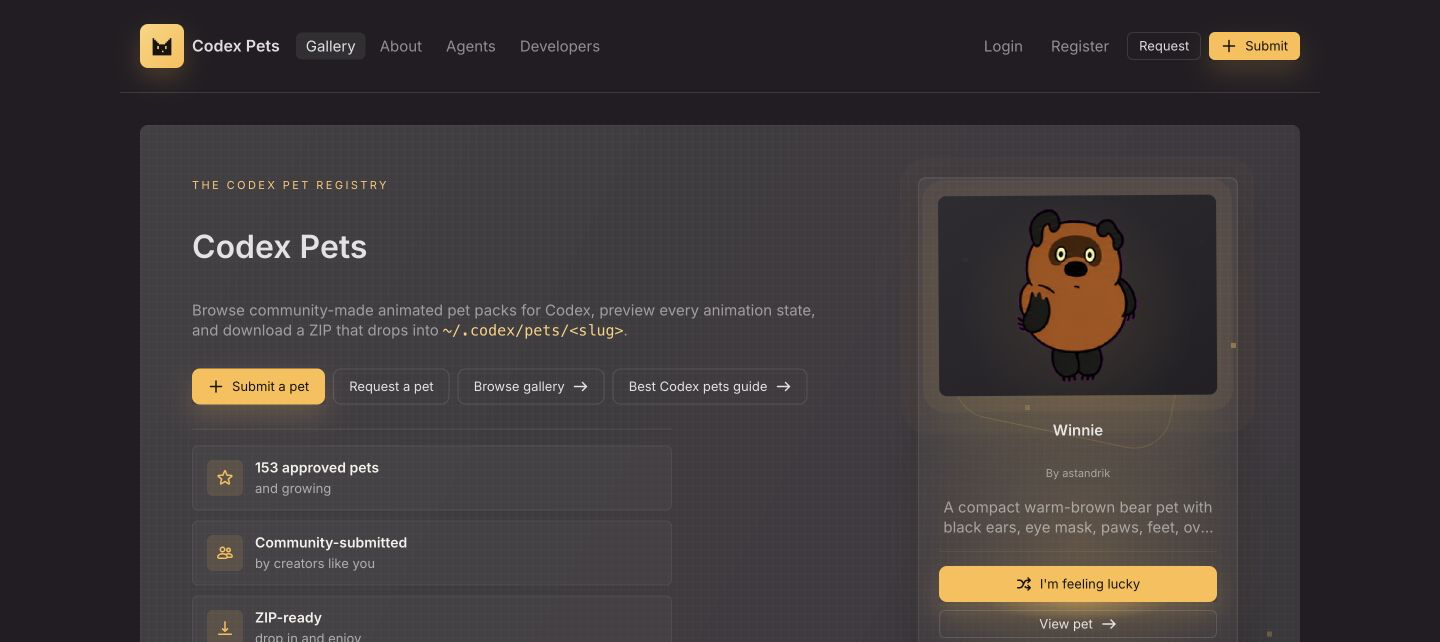Open the Gallery tab
The image size is (1440, 642).
331,46
